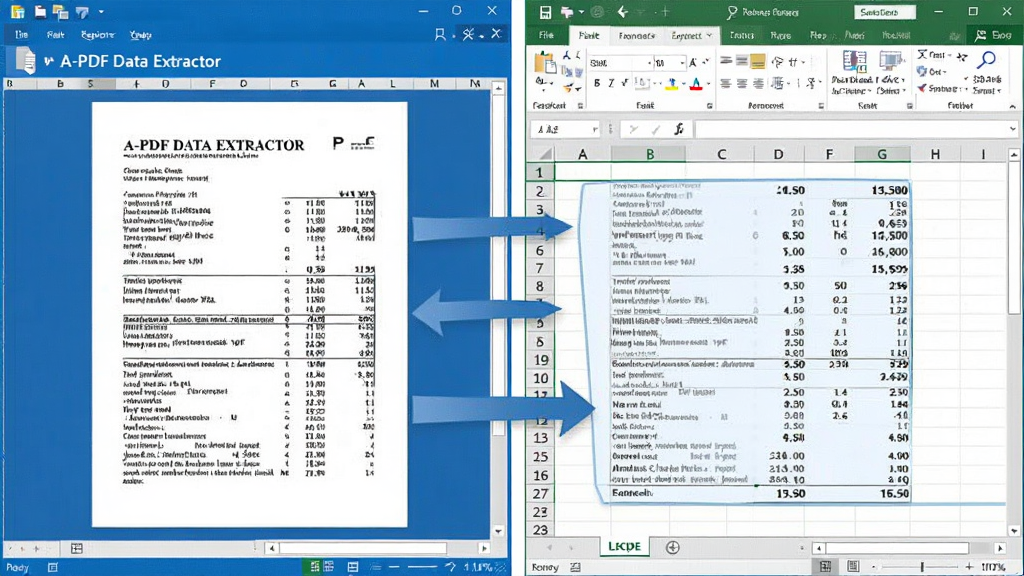
Task: Open the fill color dropdown arrow
Action: 682,84
